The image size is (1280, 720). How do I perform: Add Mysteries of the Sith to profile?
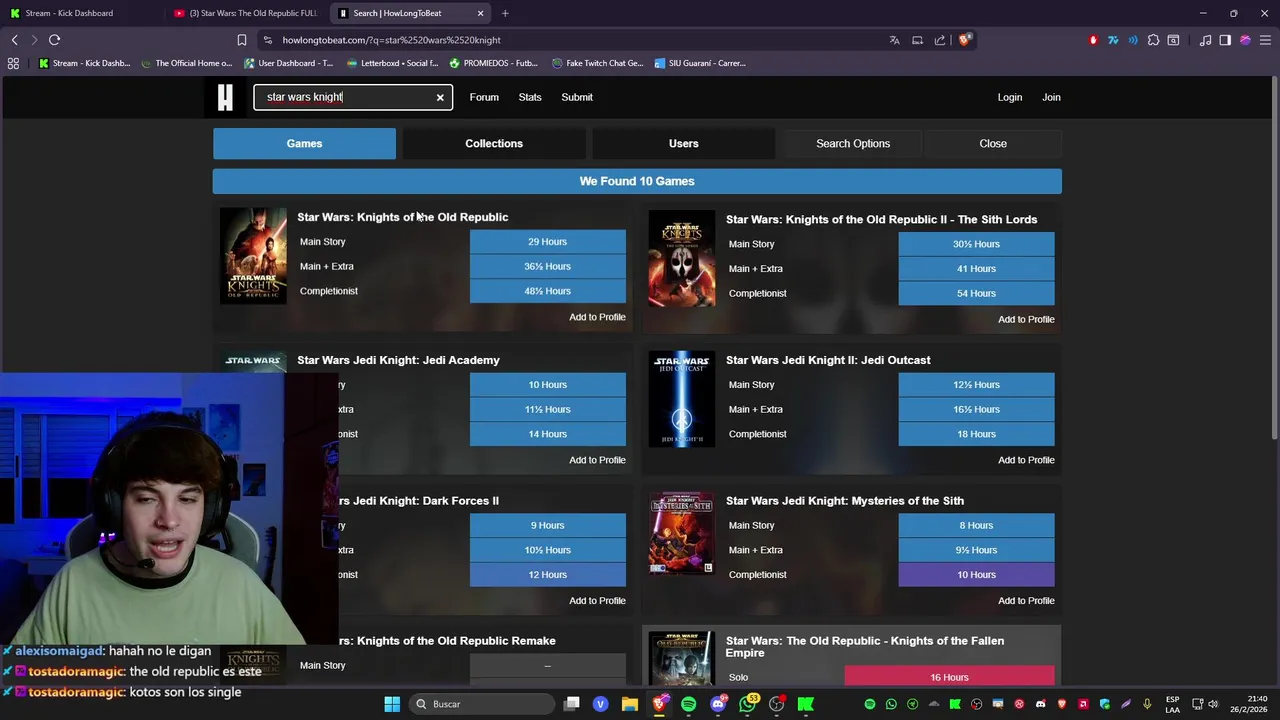1026,601
